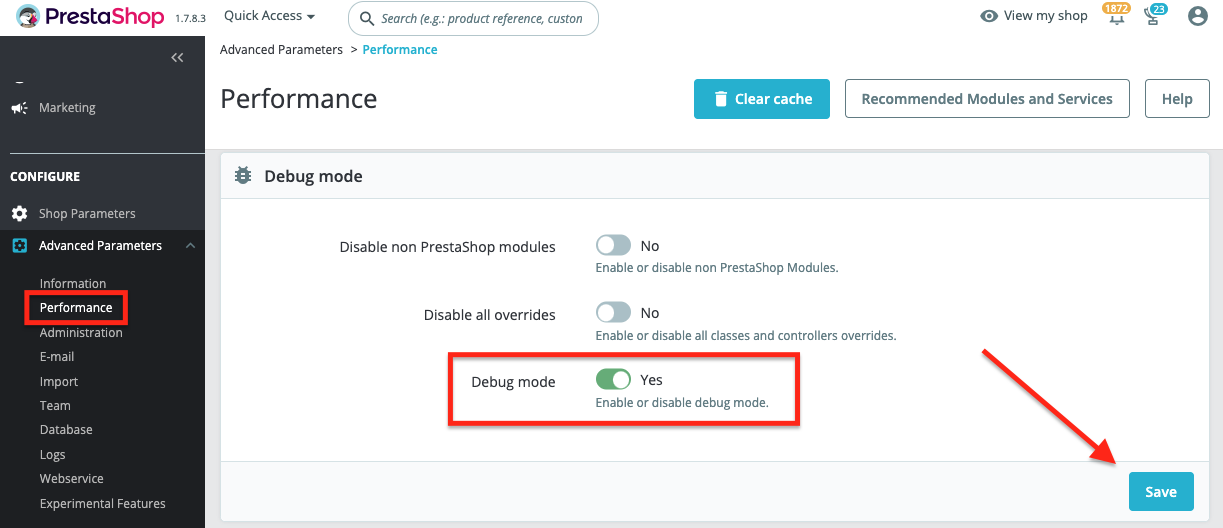Click the Advanced Parameters breadcrumb link
The image size is (1223, 528).
[281, 49]
